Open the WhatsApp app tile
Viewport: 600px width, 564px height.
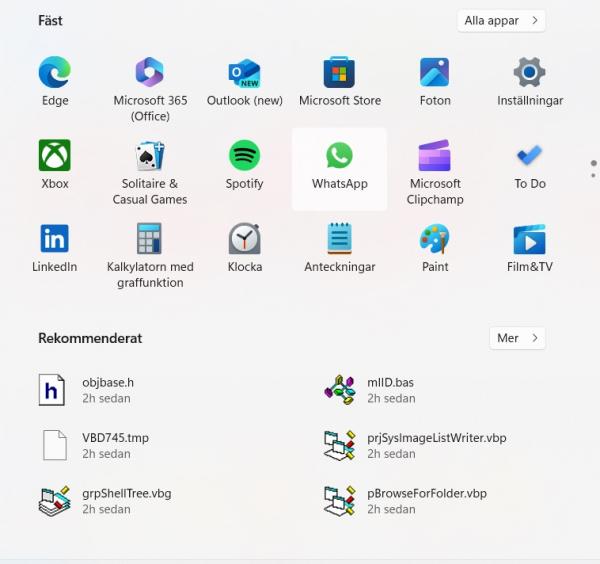point(339,169)
